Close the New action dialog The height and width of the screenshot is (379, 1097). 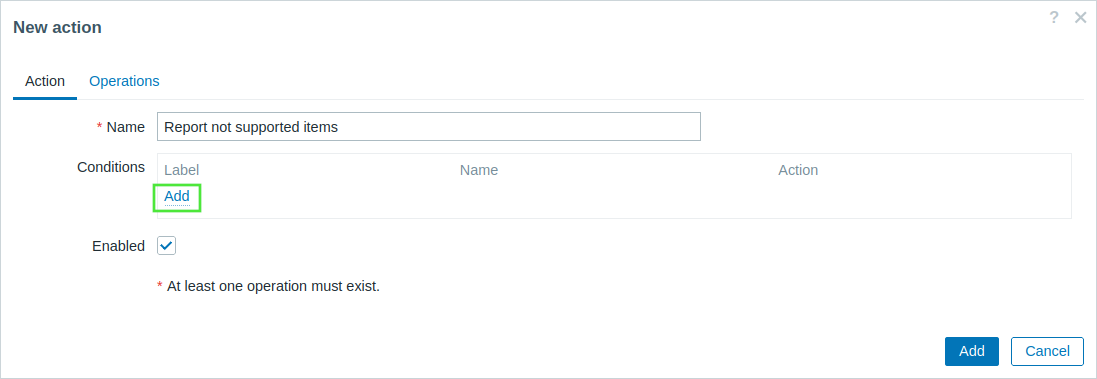pos(1080,18)
